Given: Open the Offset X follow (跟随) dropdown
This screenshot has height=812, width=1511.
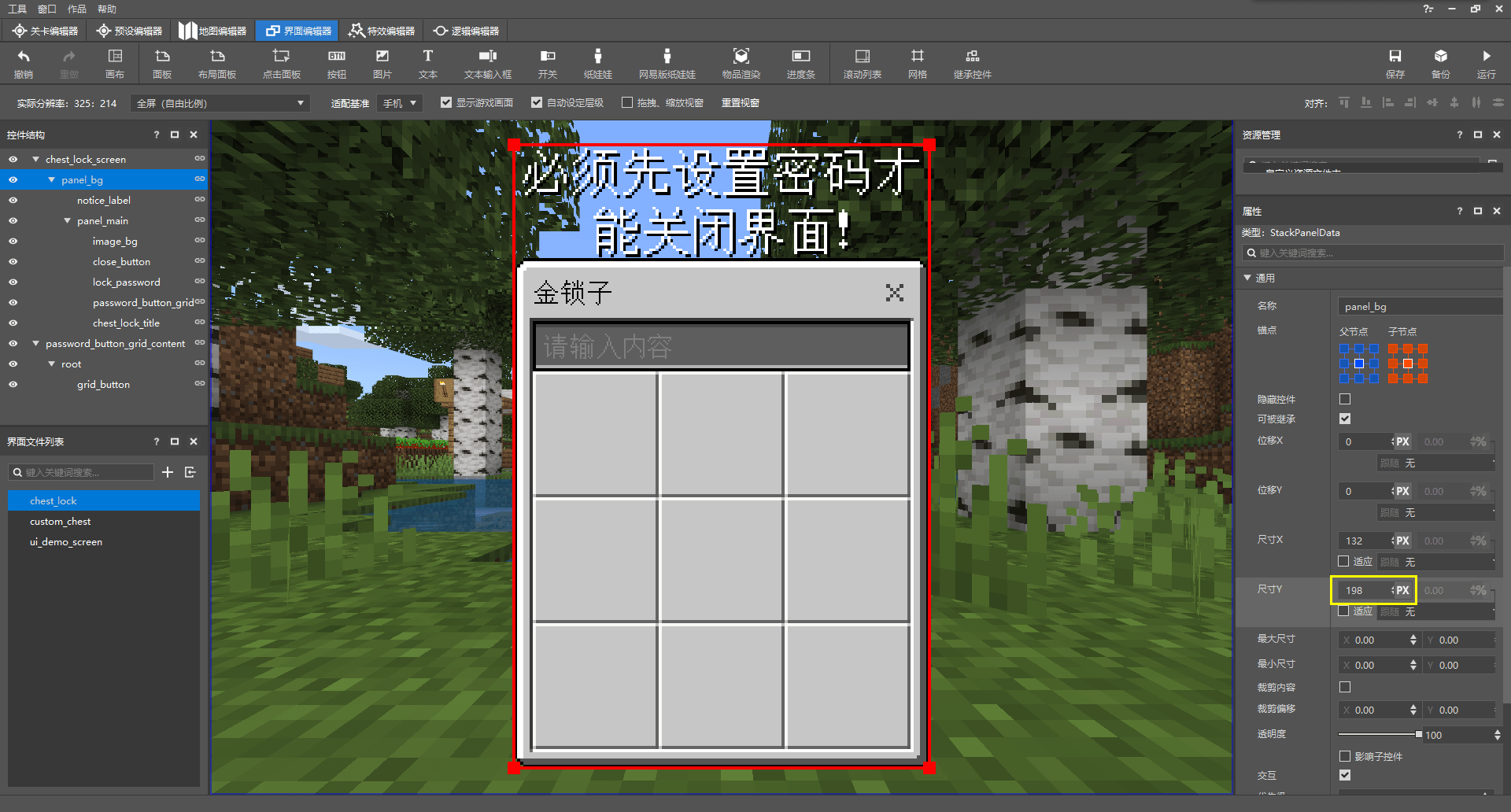Looking at the screenshot, I should [1436, 463].
